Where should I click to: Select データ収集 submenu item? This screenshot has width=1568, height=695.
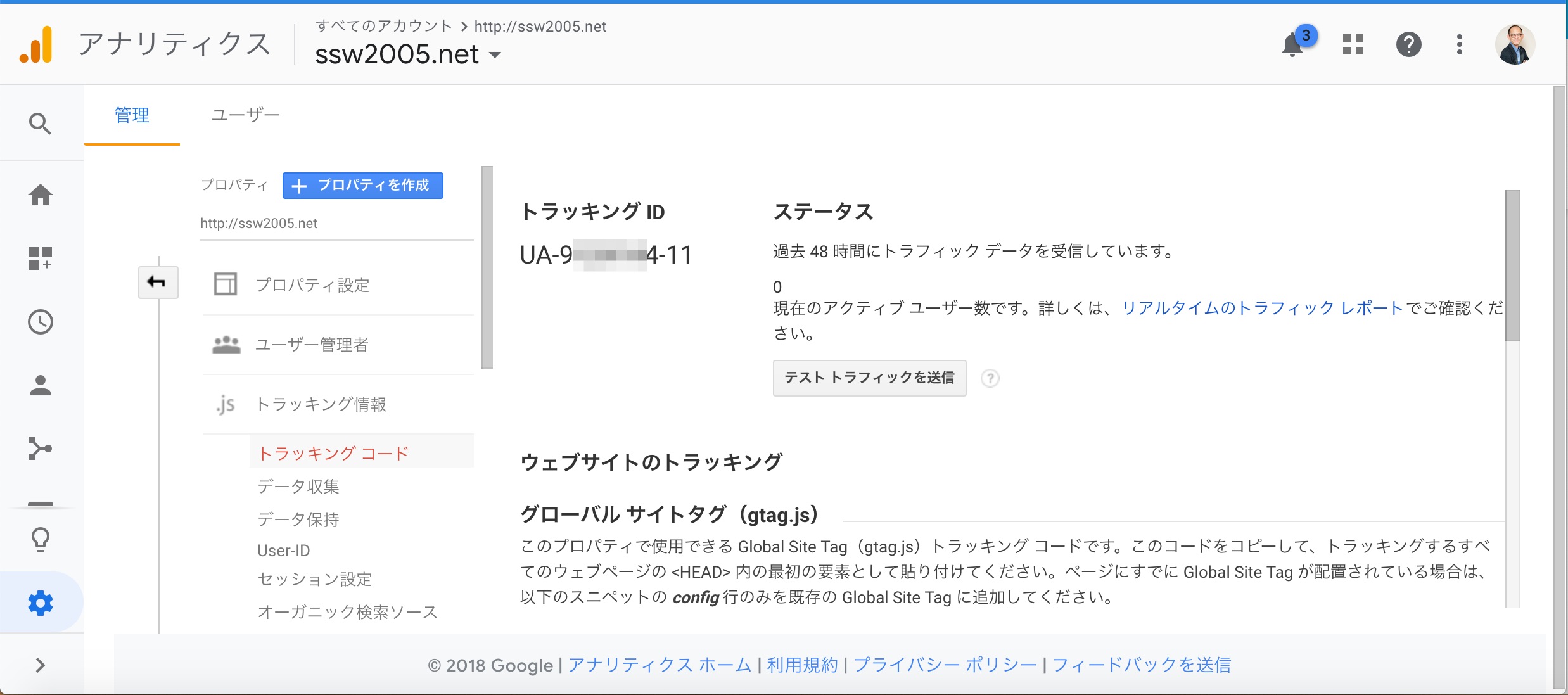point(298,487)
